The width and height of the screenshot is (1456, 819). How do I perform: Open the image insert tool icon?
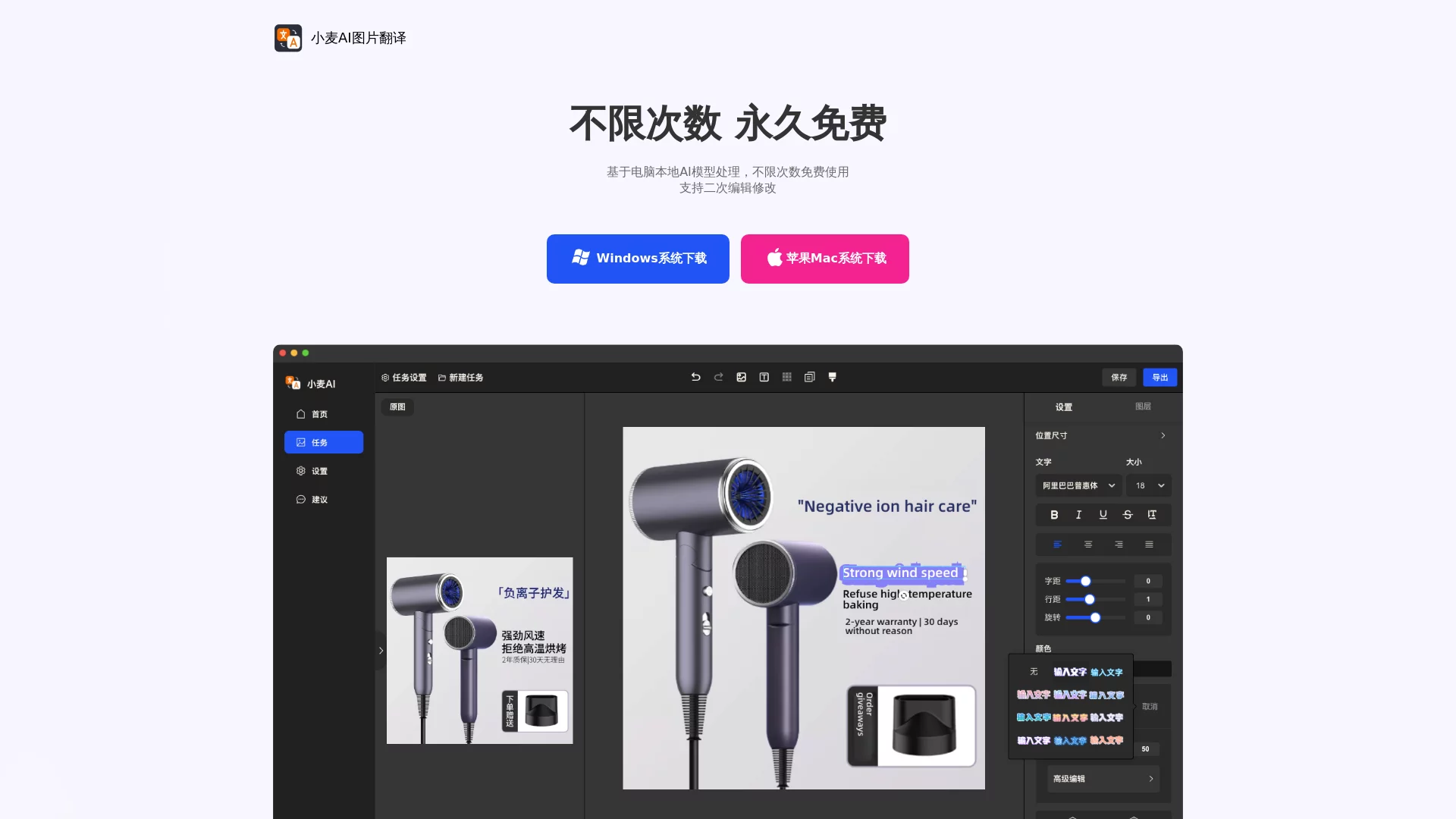[x=741, y=377]
